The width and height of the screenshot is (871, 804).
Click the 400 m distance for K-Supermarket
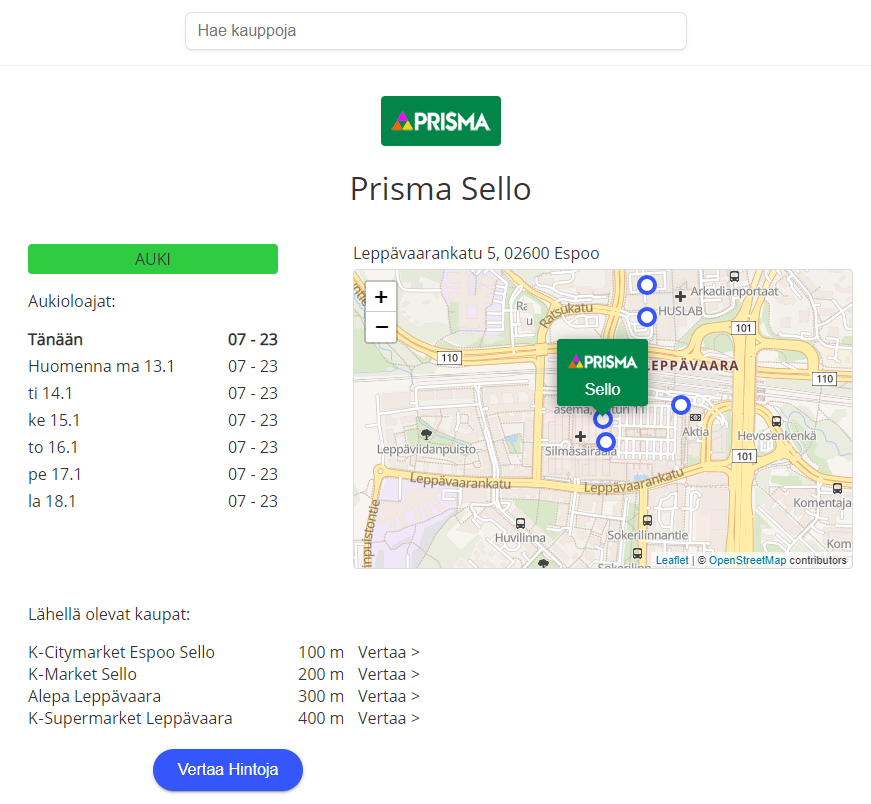(321, 718)
